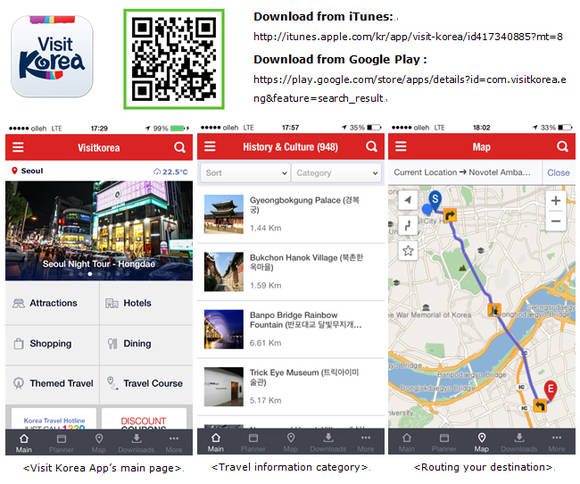Open Bukchon Hanok Village thumbnail

pos(224,272)
